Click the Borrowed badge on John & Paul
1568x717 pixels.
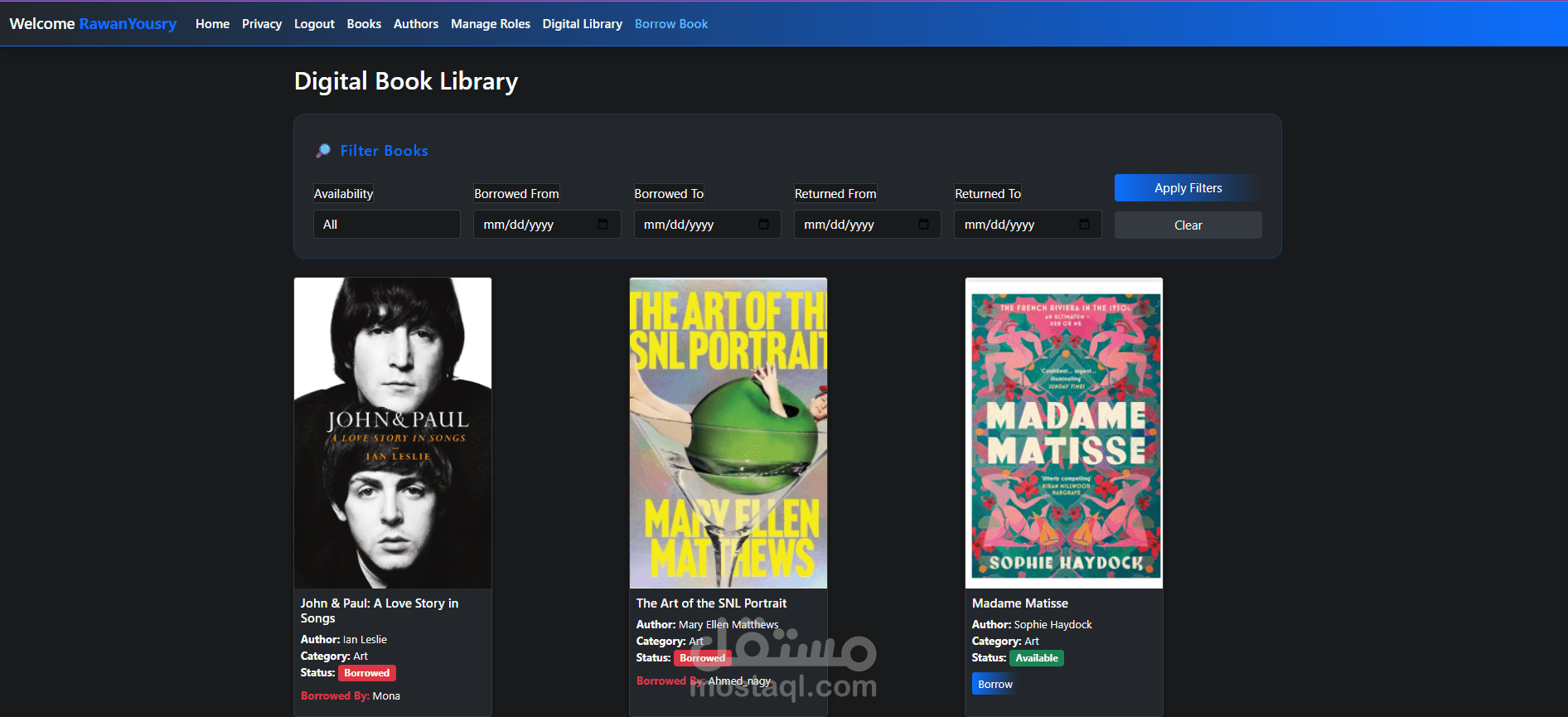click(367, 673)
